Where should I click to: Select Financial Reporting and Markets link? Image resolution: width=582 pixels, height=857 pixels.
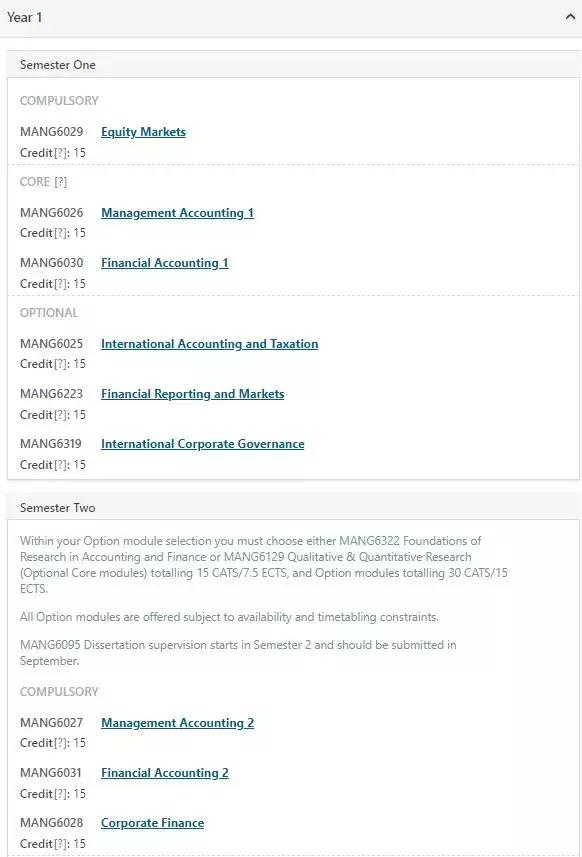(x=192, y=394)
